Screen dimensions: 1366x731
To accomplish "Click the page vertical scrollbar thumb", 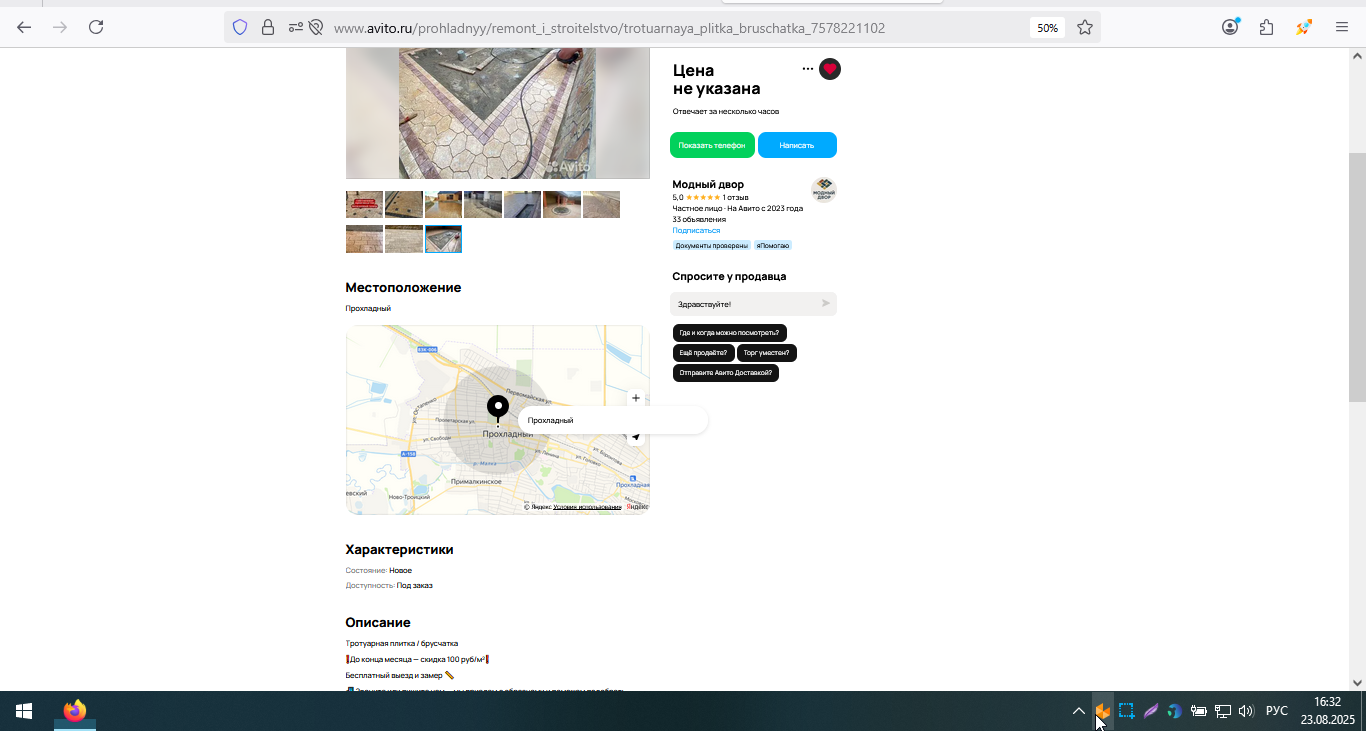I will point(1357,277).
